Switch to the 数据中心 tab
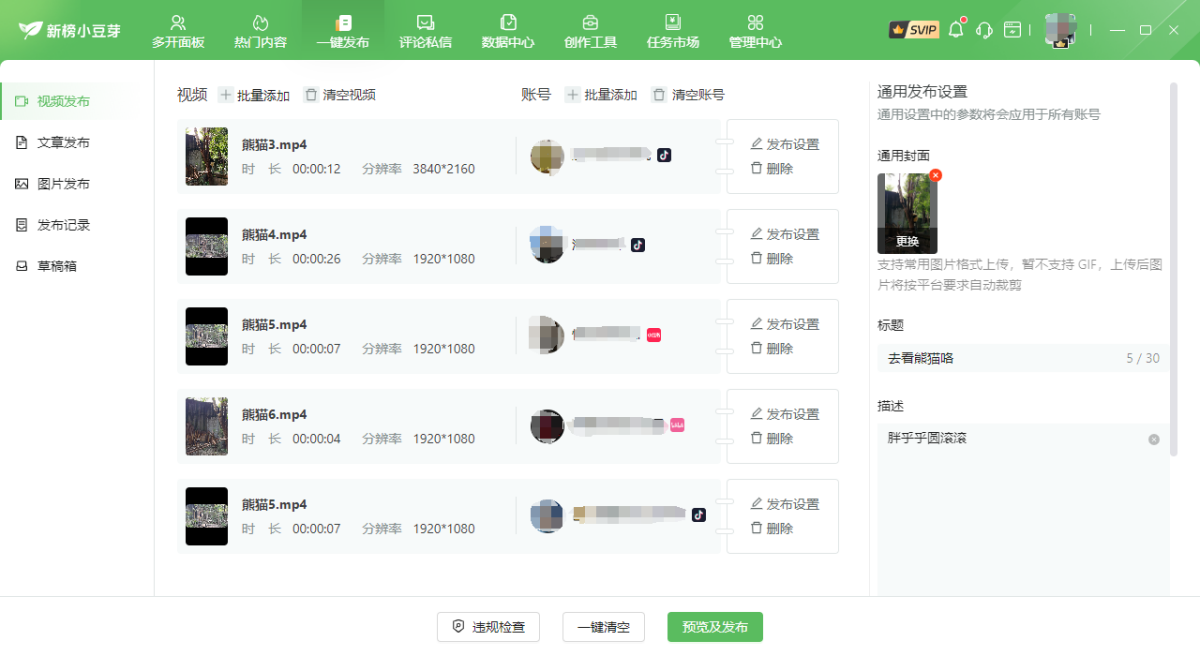 click(507, 31)
